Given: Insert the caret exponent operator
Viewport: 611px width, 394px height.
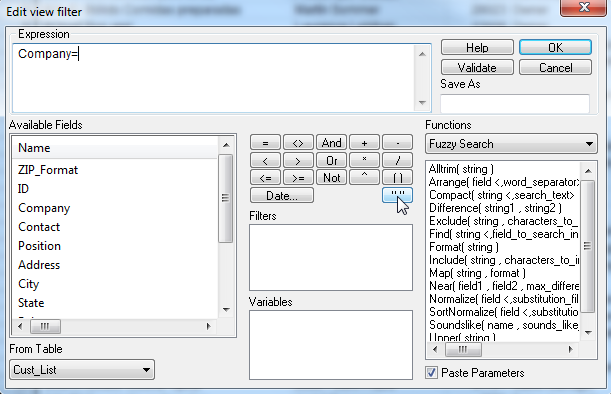Looking at the screenshot, I should pyautogui.click(x=364, y=178).
